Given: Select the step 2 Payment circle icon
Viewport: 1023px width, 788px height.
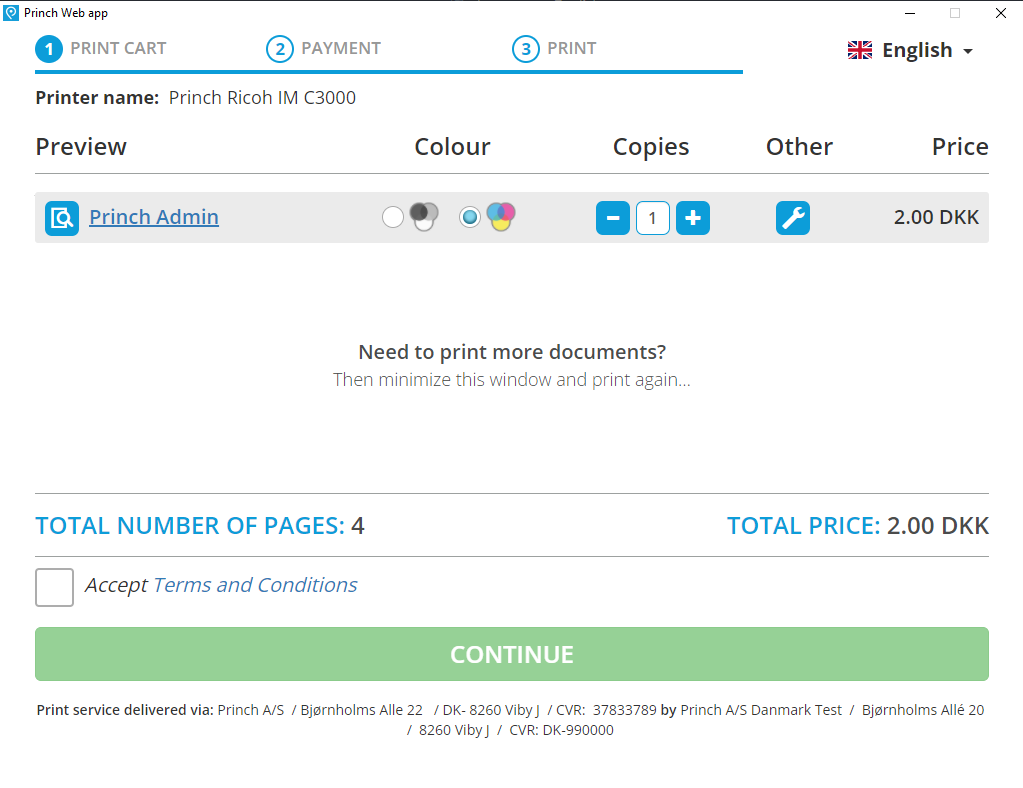Looking at the screenshot, I should 280,48.
